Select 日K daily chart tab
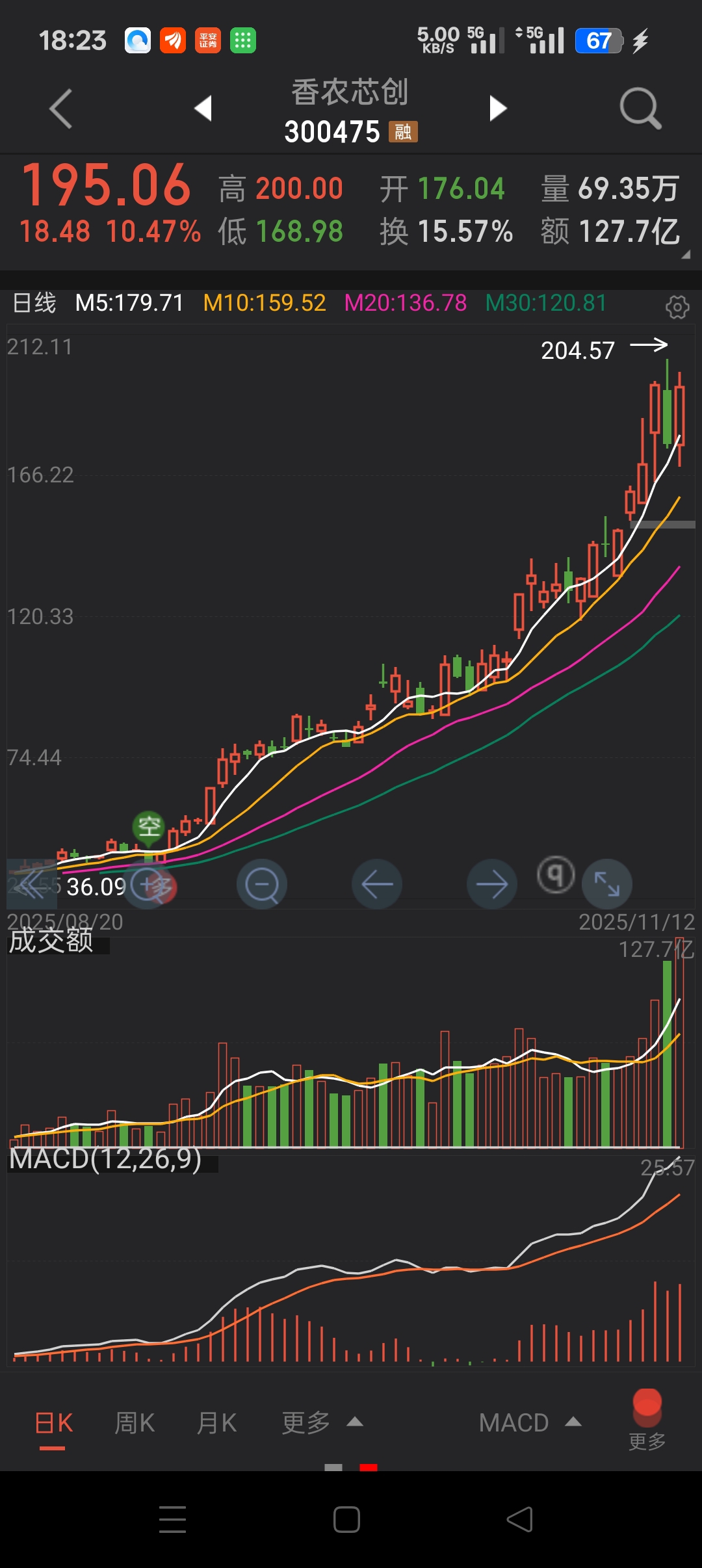Viewport: 702px width, 1568px height. [x=53, y=1423]
